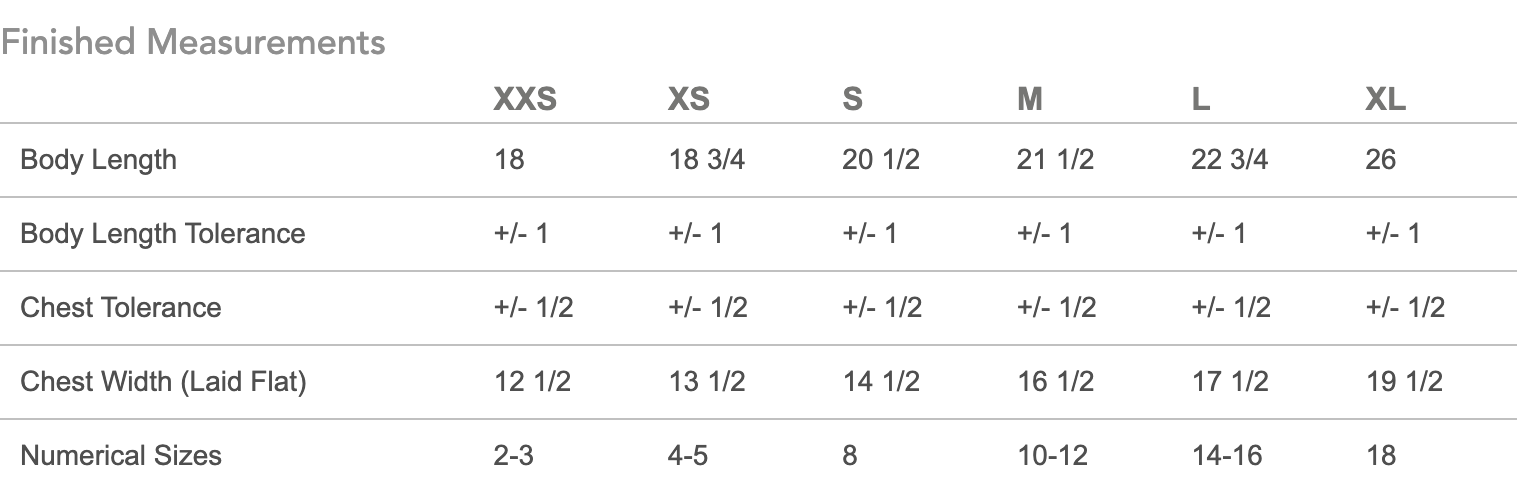This screenshot has width=1517, height=492.
Task: Click the S body length 20 1/2
Action: [x=881, y=160]
